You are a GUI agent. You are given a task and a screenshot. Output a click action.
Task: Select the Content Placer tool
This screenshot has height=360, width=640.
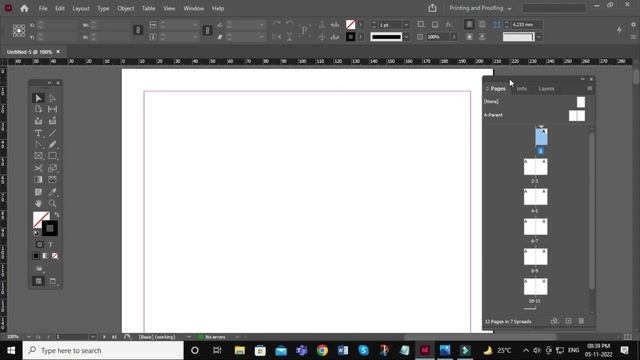(x=52, y=121)
